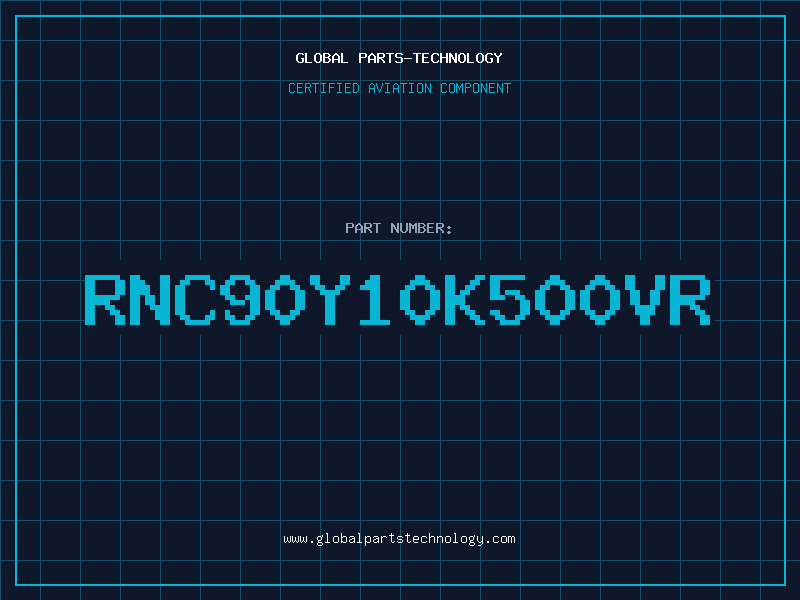800x600 pixels.
Task: Click the word COMPONENT in the subtitle
Action: [x=476, y=88]
